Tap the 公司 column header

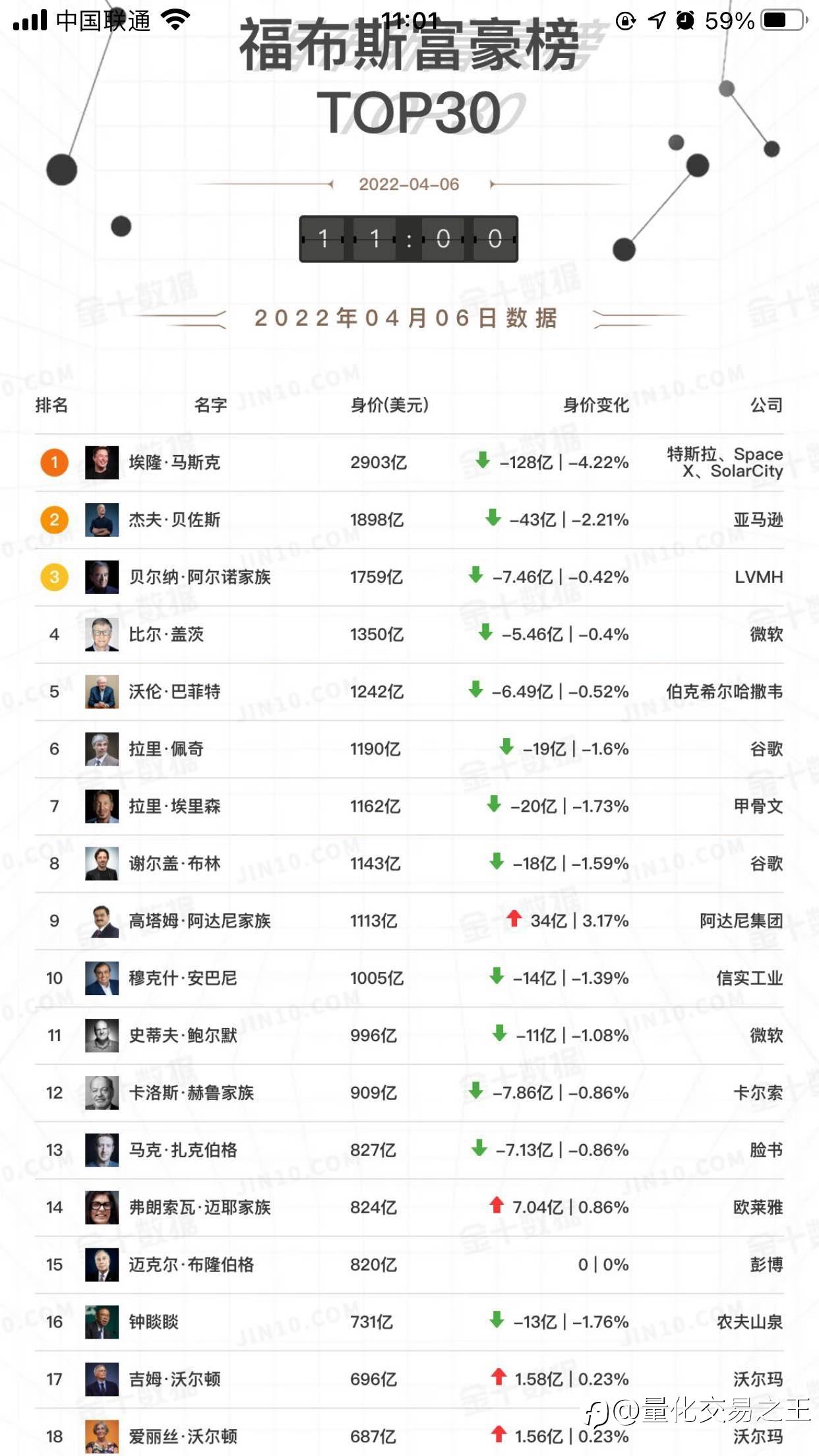(766, 405)
